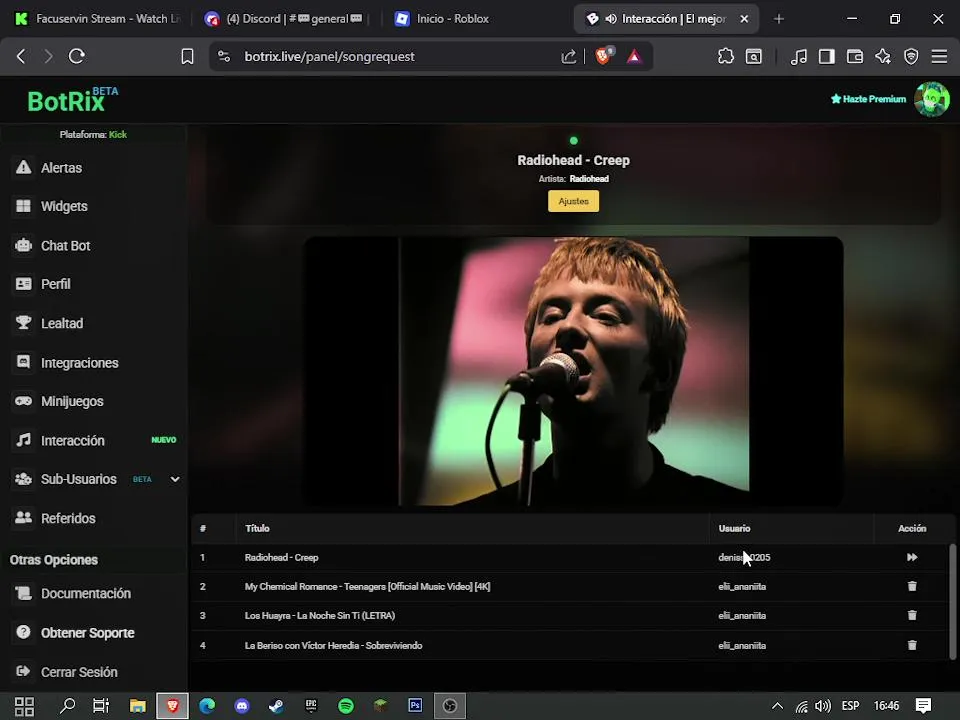Viewport: 960px width, 720px height.
Task: Show hidden system tray icons
Action: (777, 706)
